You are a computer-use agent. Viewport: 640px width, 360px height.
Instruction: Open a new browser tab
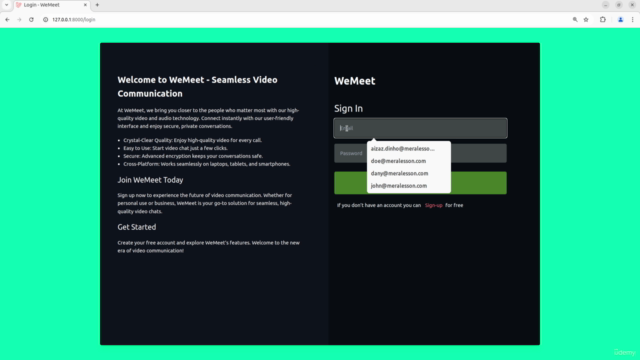[97, 5]
